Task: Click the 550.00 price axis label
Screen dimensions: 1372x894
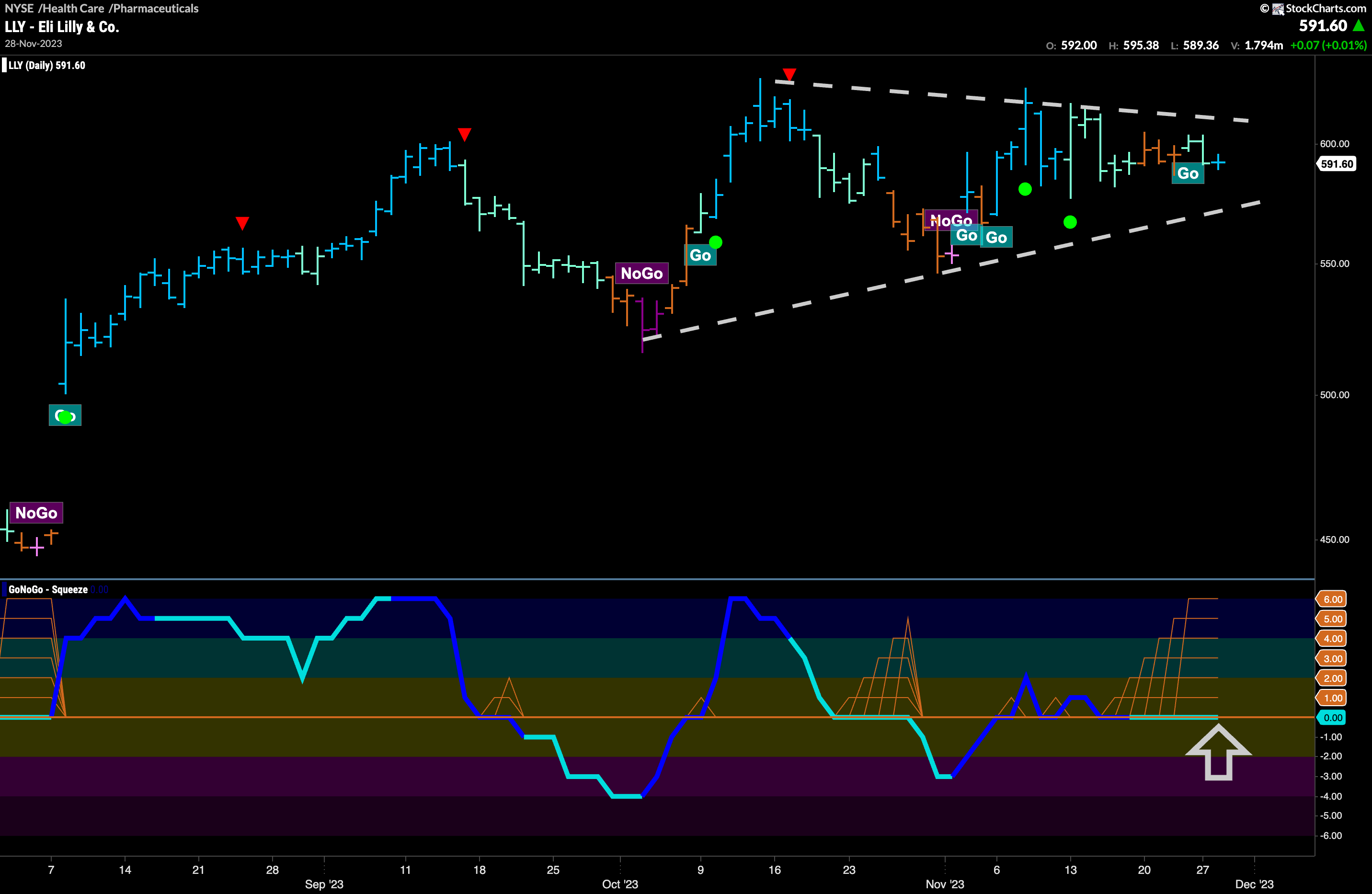Action: [1335, 264]
